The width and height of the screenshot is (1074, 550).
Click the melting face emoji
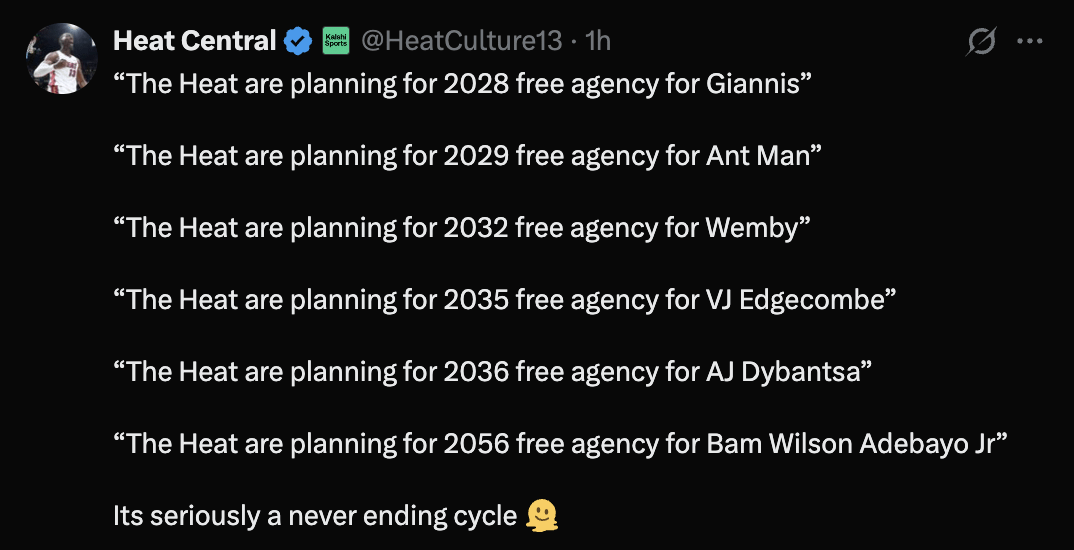coord(541,516)
